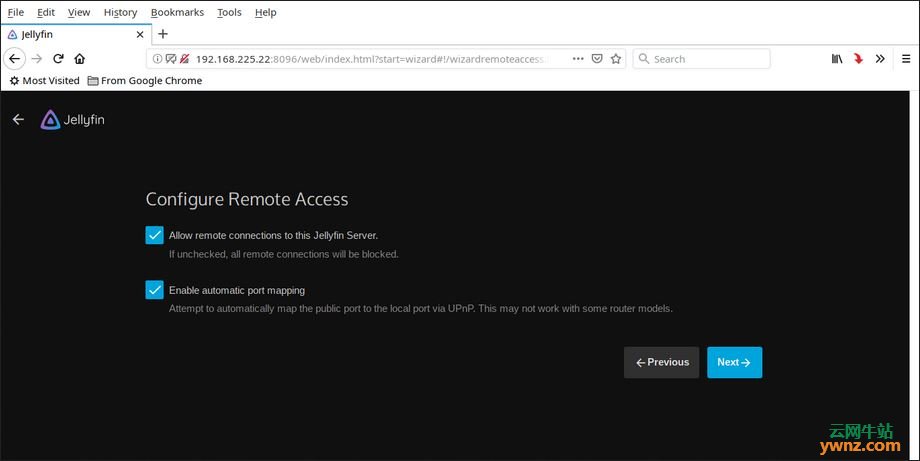Click the Configure Remote Access heading
Screen dimensions: 920x461
tap(247, 199)
